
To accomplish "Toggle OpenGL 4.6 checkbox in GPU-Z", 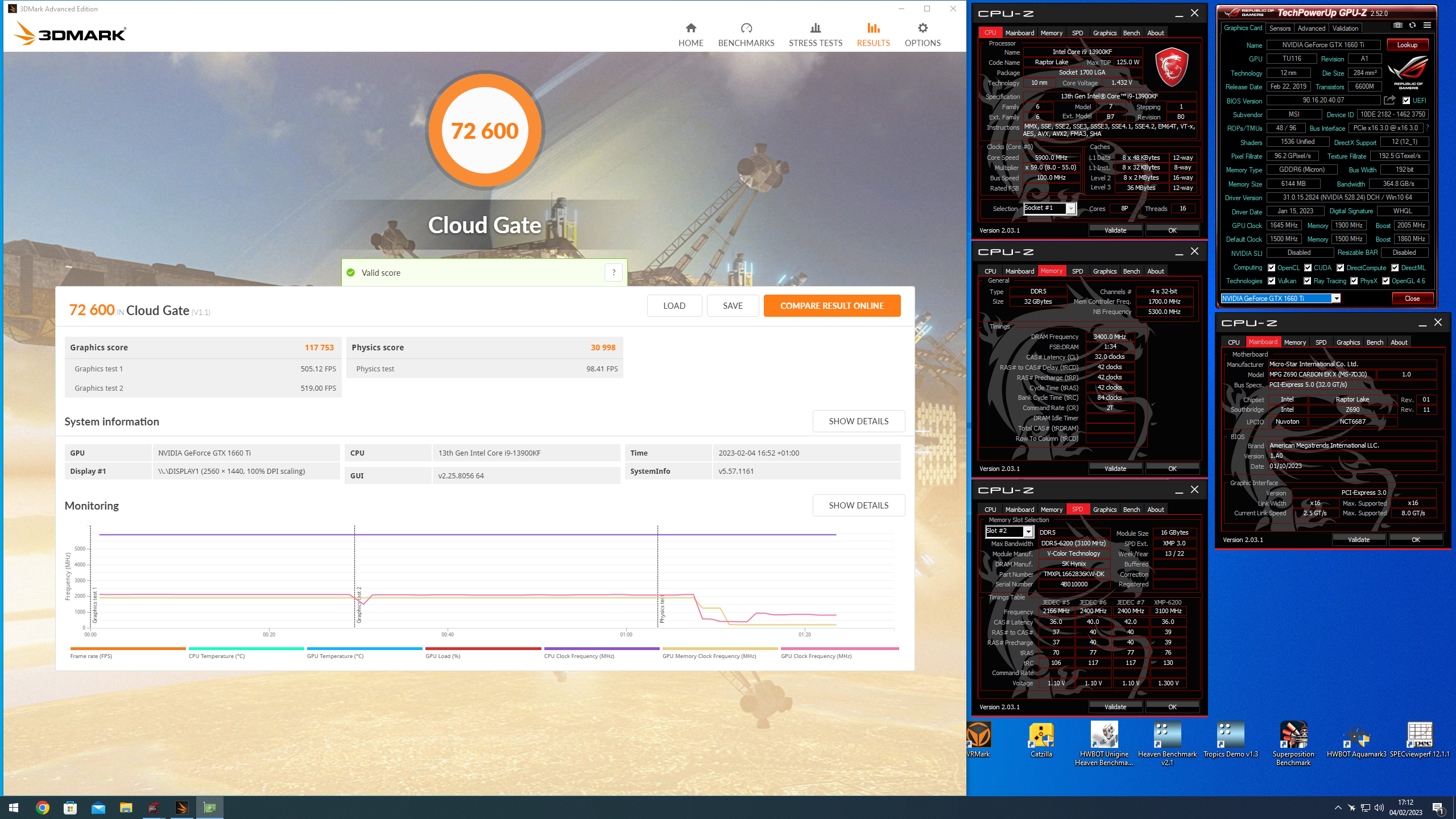I will point(1385,281).
